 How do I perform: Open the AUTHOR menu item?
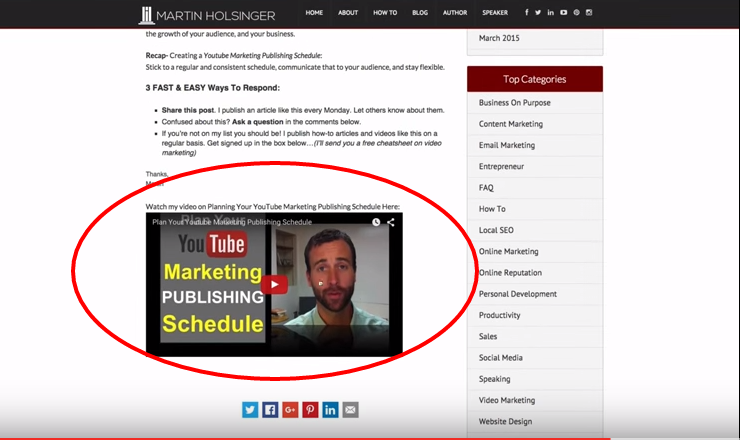tap(455, 13)
